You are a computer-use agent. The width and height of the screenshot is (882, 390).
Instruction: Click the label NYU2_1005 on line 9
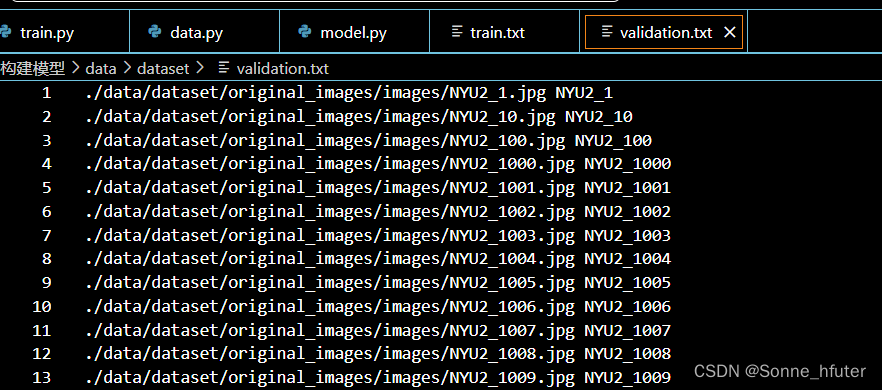[x=628, y=283]
